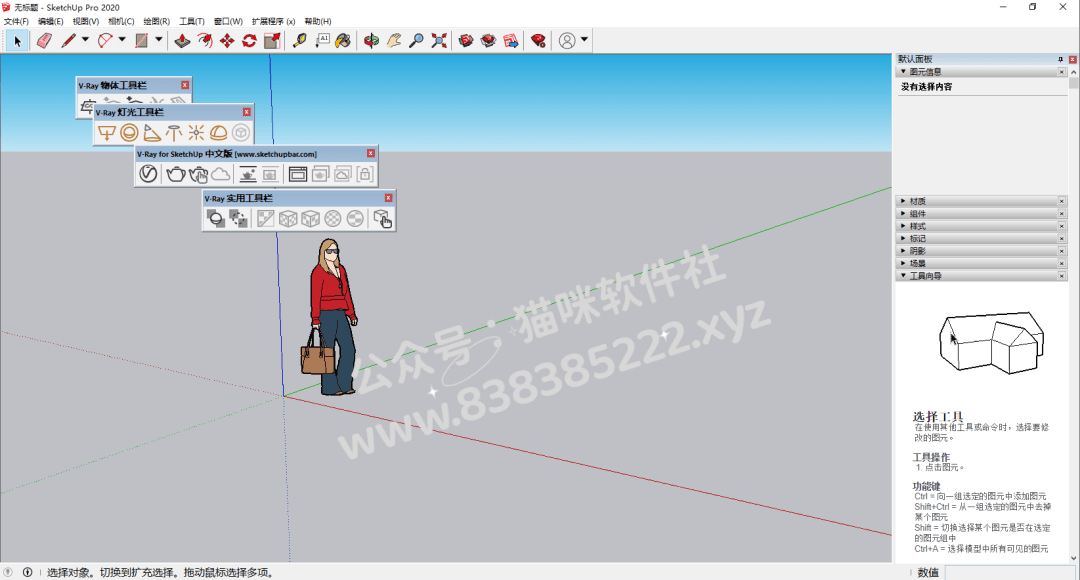Close the V-Ray 实用工具栏 floating toolbar
Screen dimensions: 1080x580
tap(388, 198)
